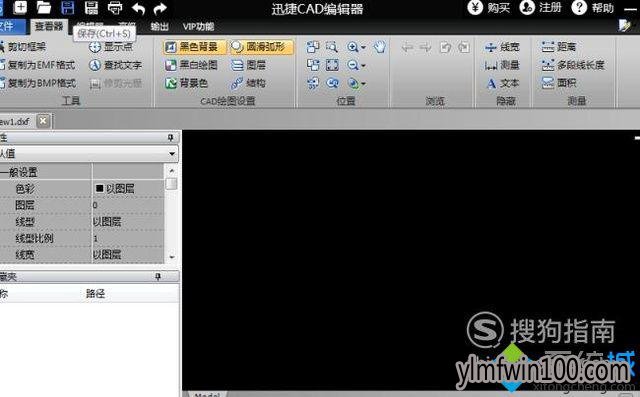Open a file using the folder icon
640x397 pixels.
(x=43, y=7)
